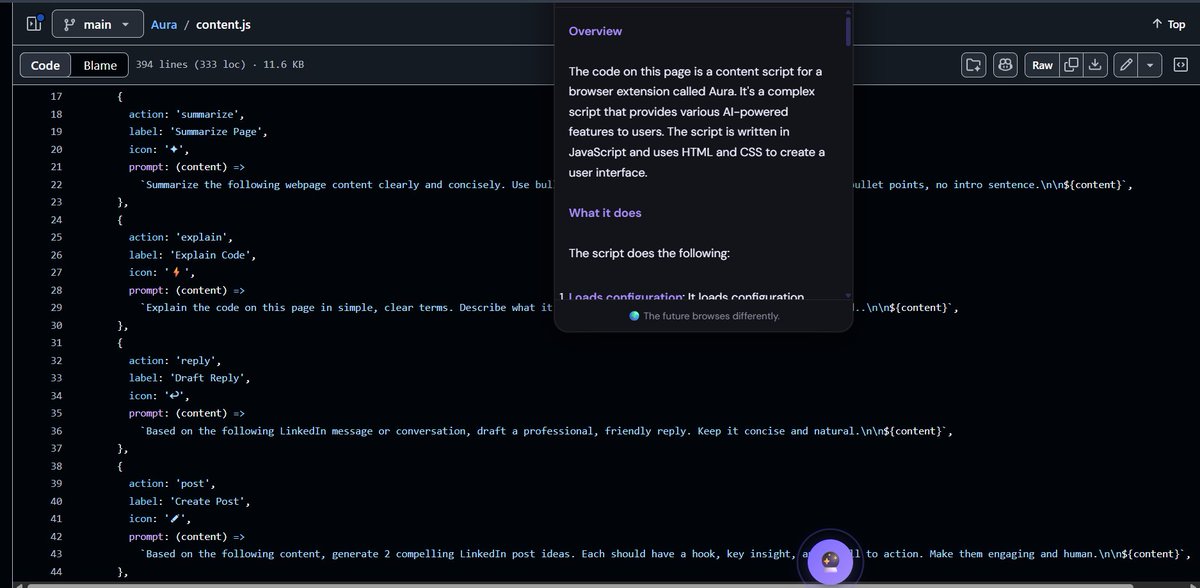Viewport: 1200px width, 588px height.
Task: Click 'The script does the following:' text
Action: click(x=649, y=253)
